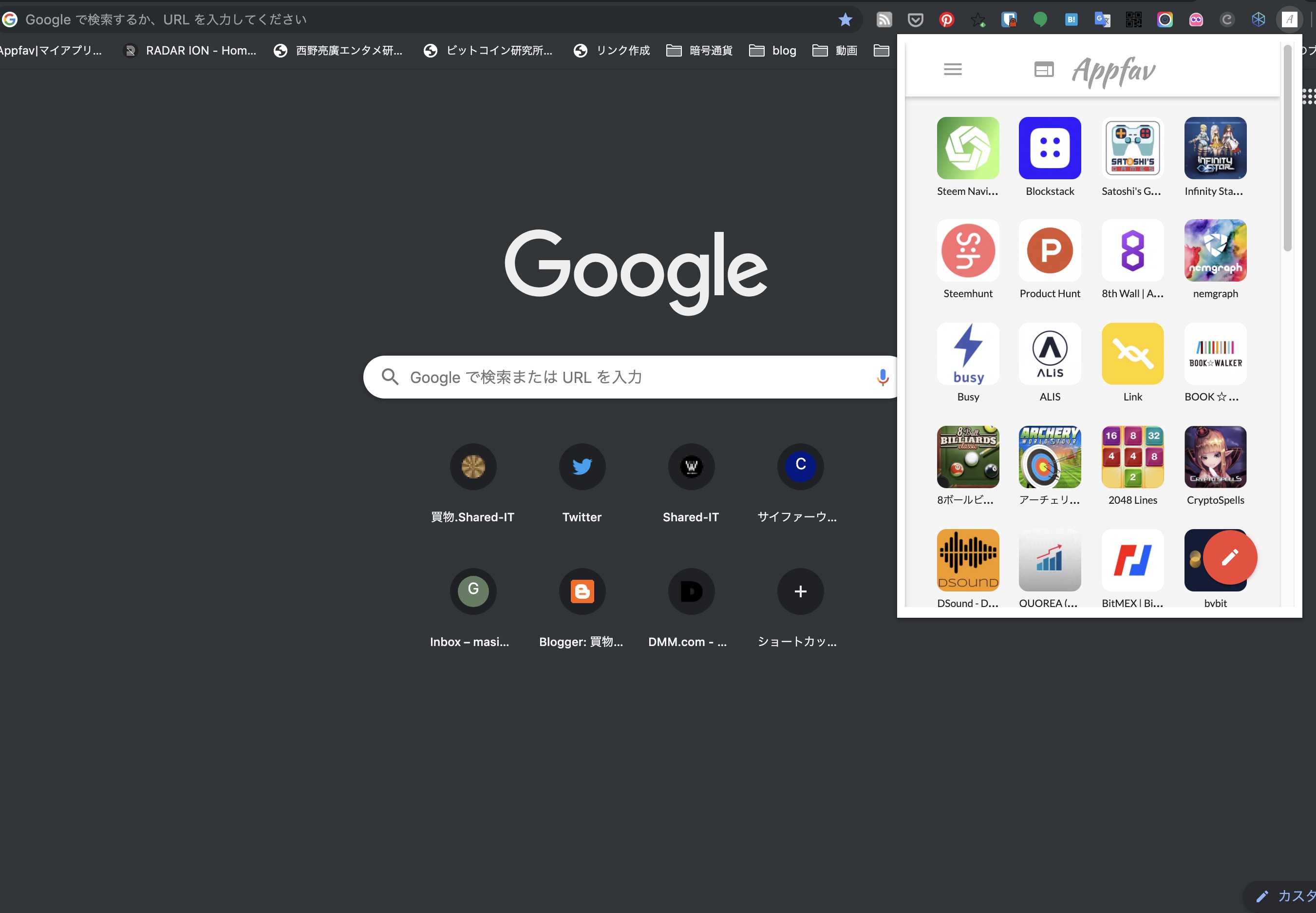
Task: Open the nemgraph app icon
Action: tap(1215, 250)
